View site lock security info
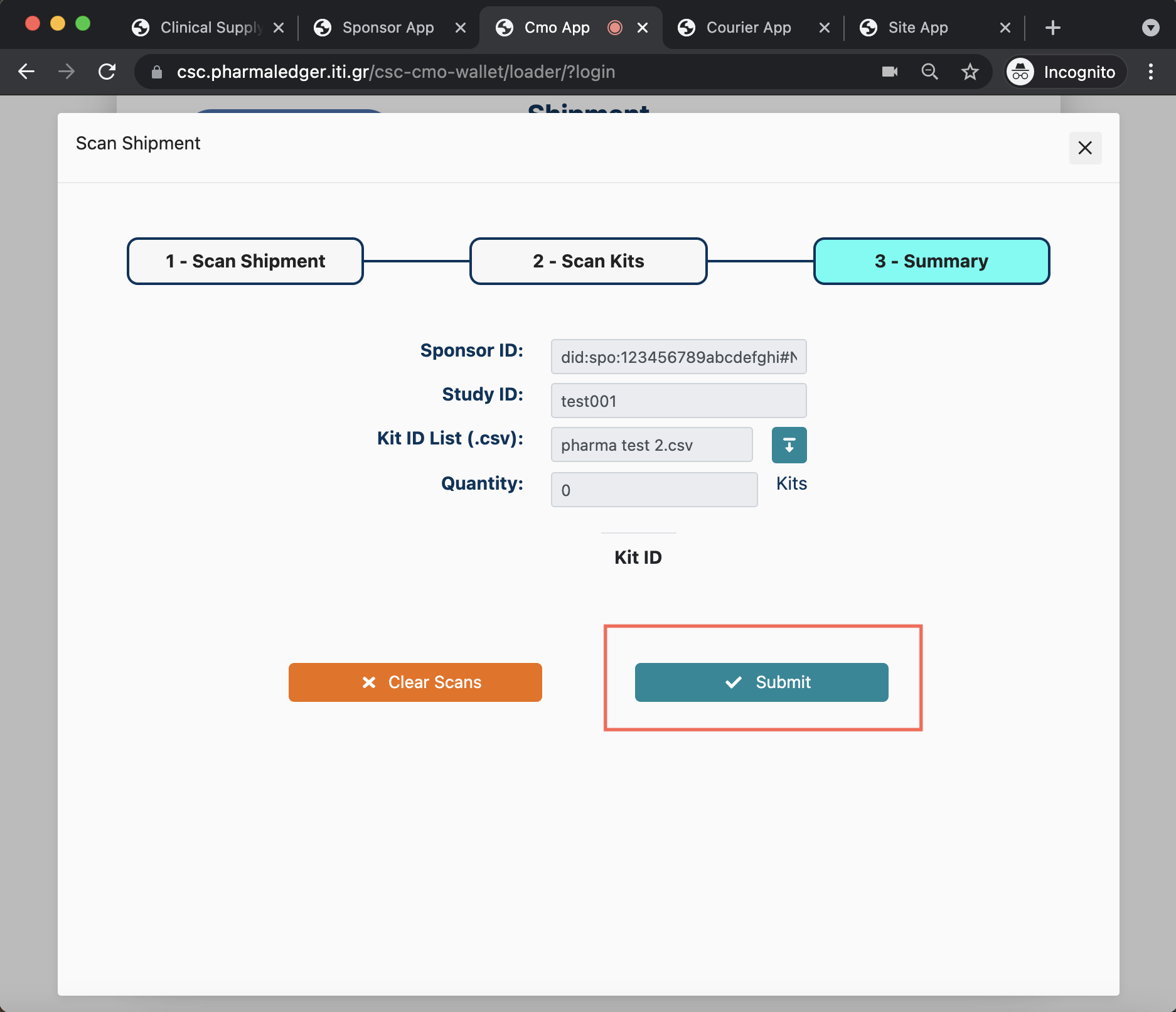1176x1012 pixels. 157,72
